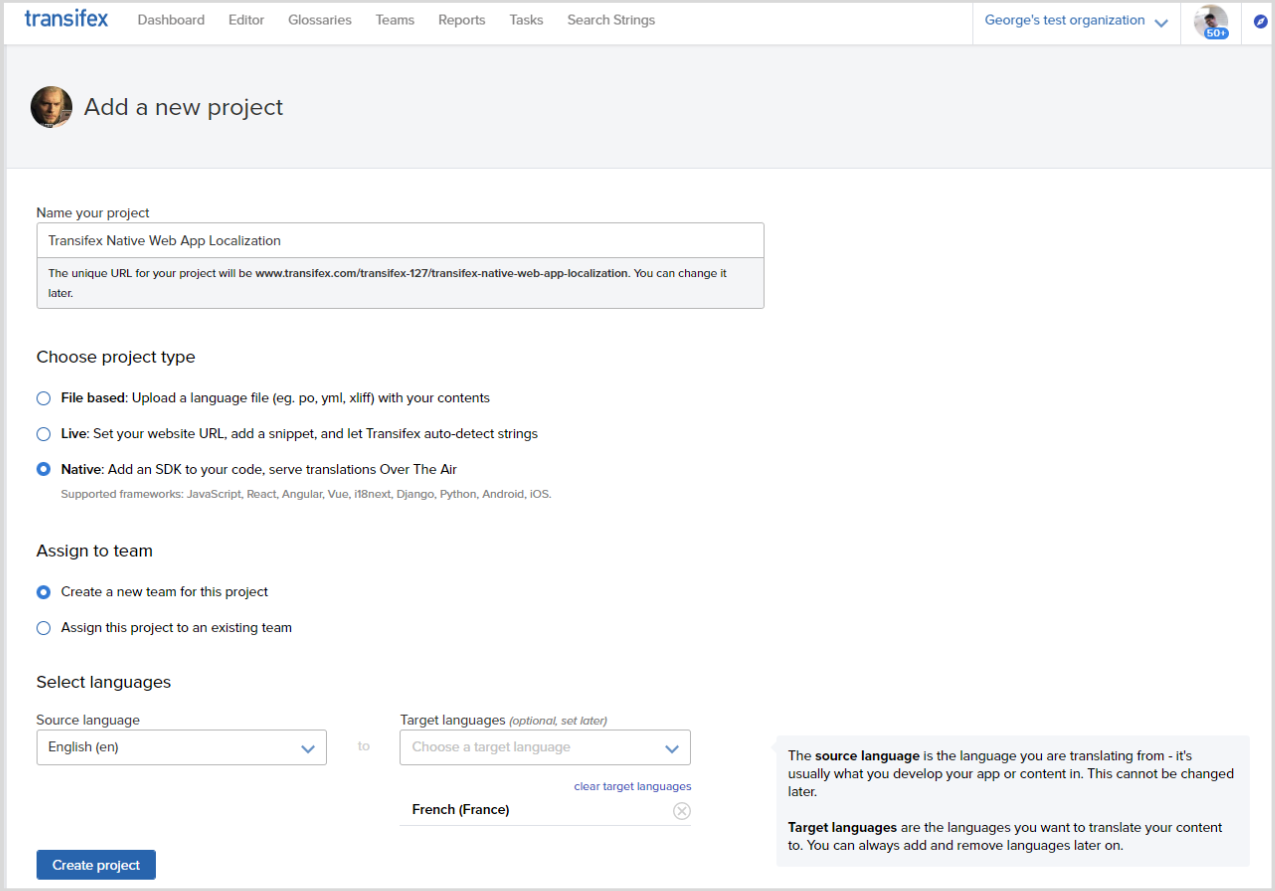The width and height of the screenshot is (1275, 891).
Task: Click the Create project button
Action: (96, 865)
